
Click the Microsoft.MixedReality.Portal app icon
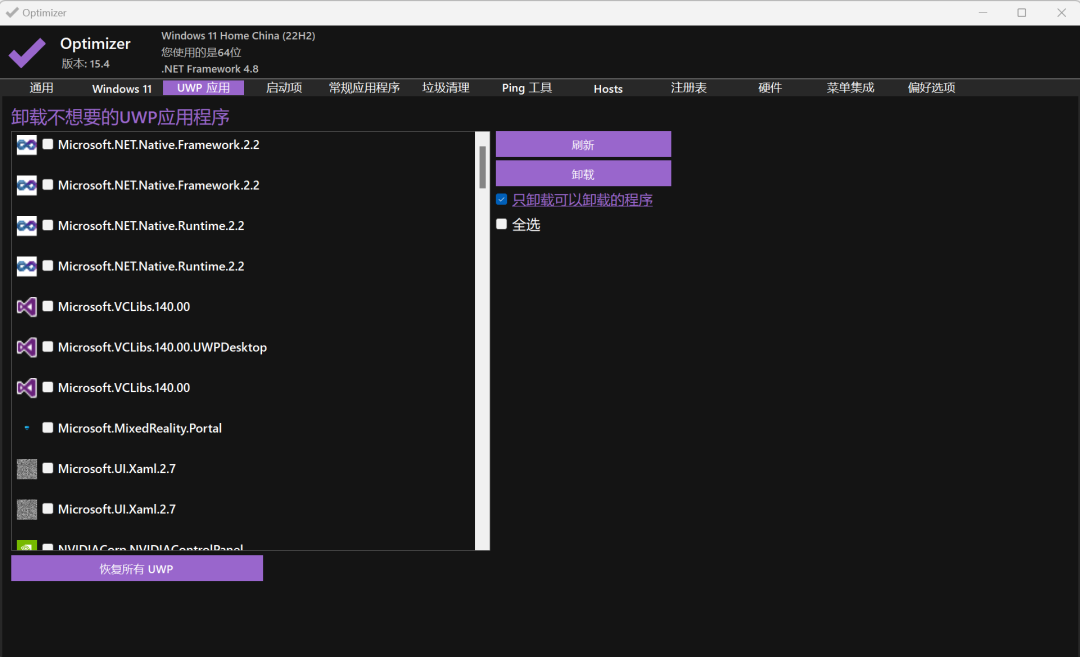[x=26, y=428]
